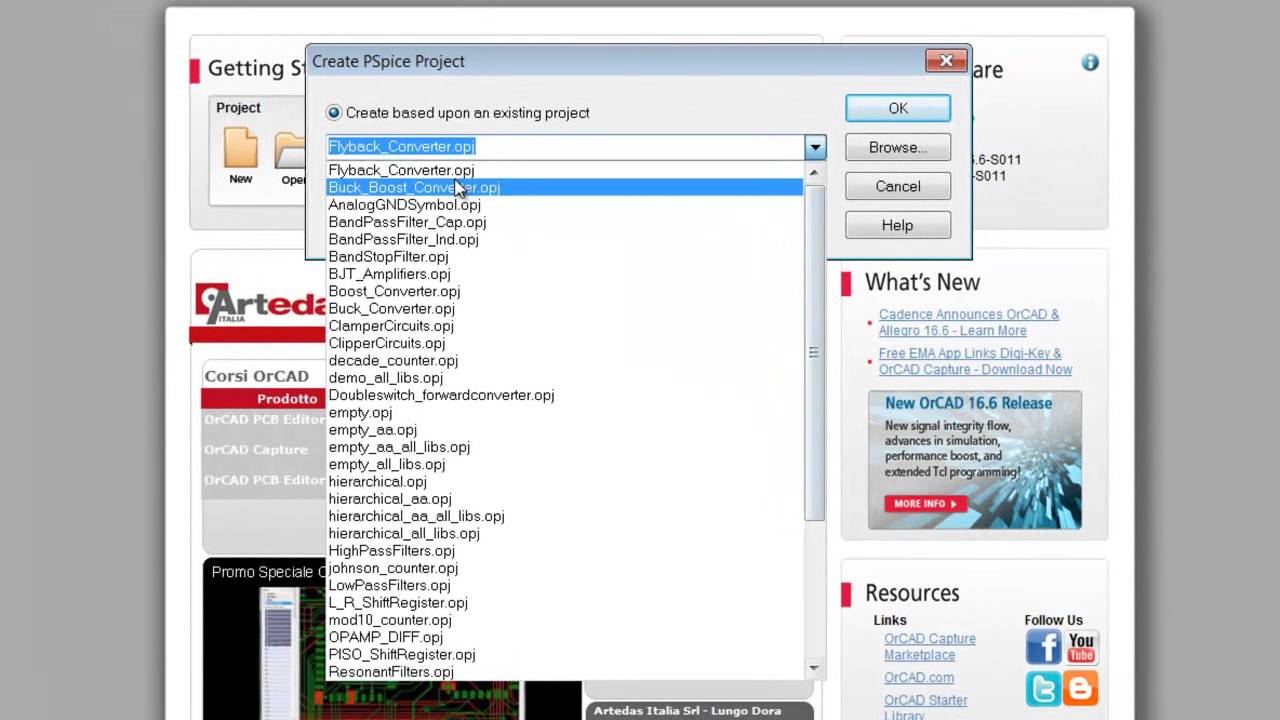
Task: Click the OK button
Action: click(897, 108)
